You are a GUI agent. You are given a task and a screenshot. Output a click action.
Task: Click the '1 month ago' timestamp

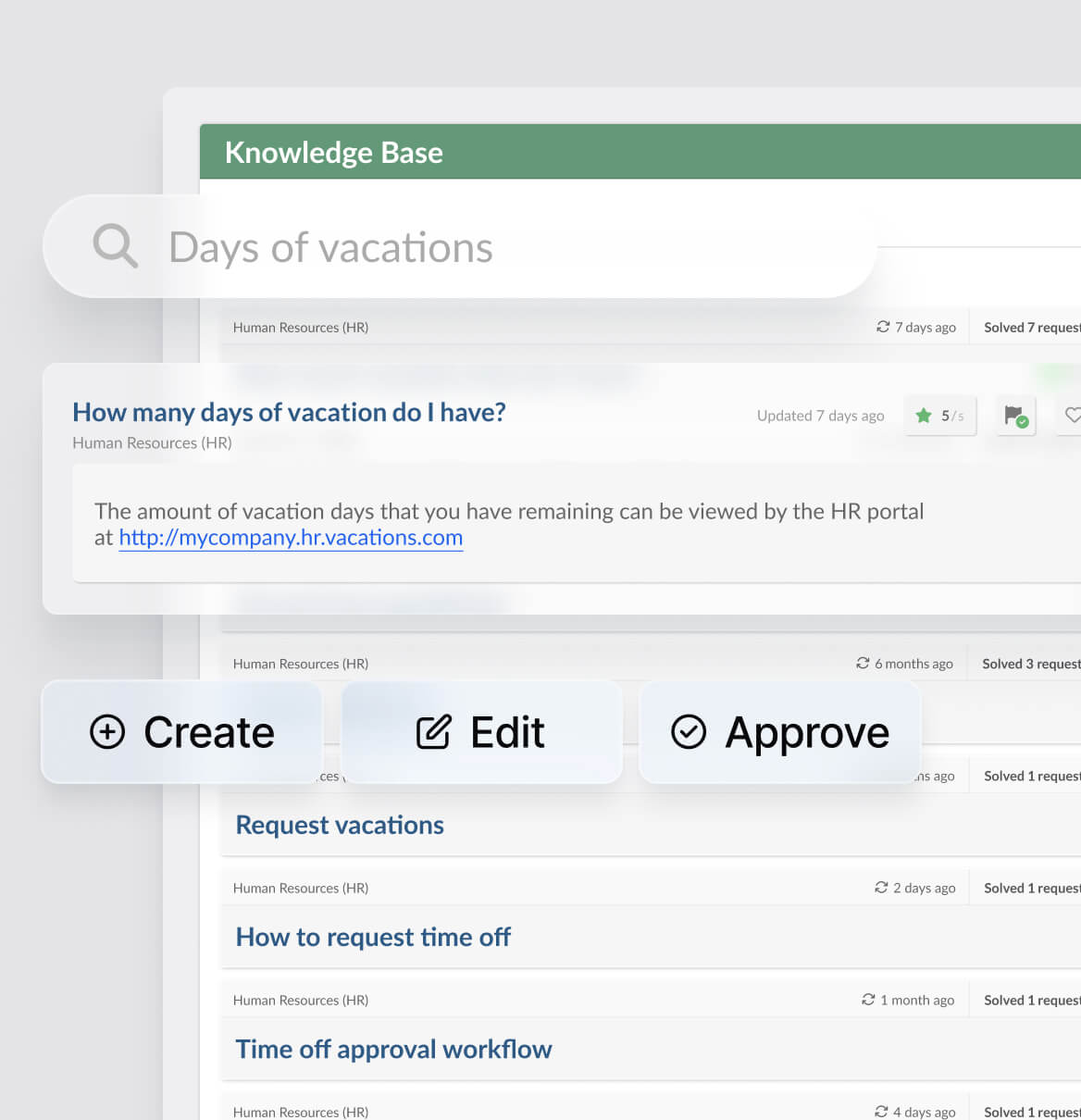pos(917,1000)
